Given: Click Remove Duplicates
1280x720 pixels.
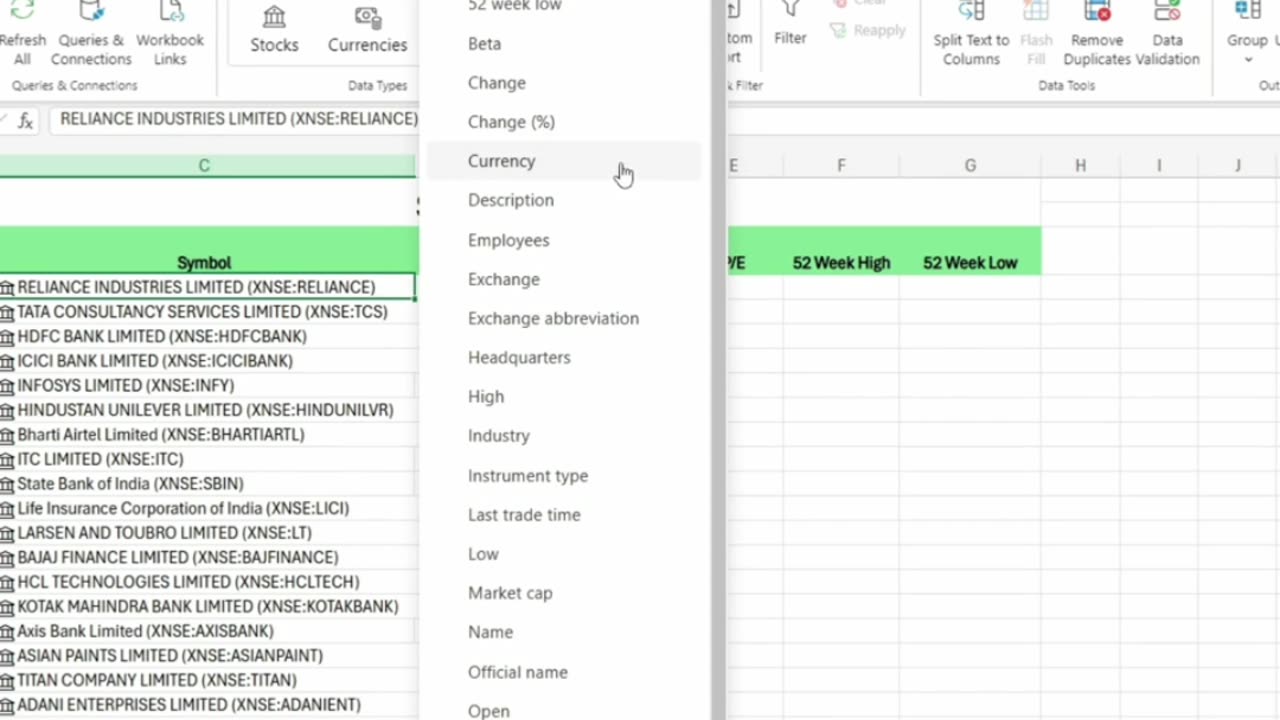Looking at the screenshot, I should pos(1097,34).
